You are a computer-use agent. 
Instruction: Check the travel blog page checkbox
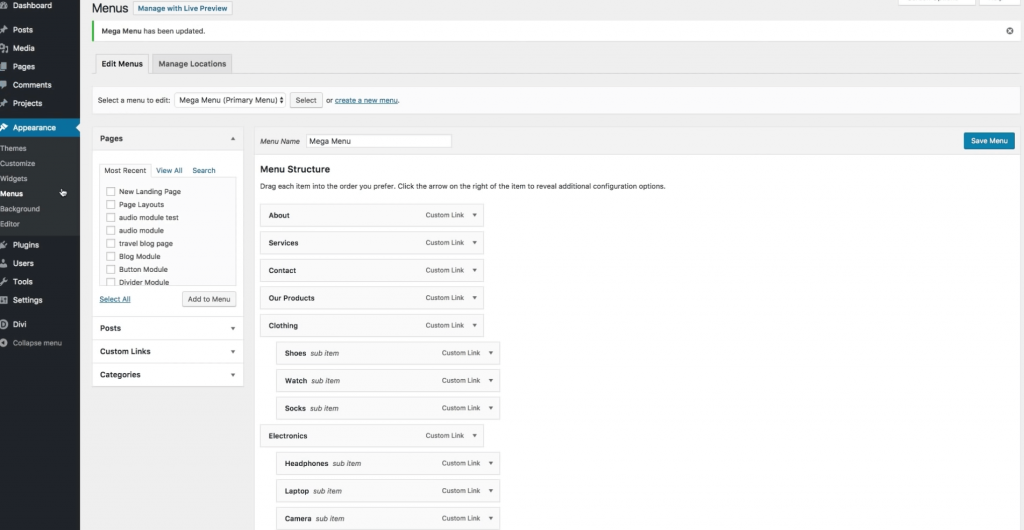coord(110,243)
